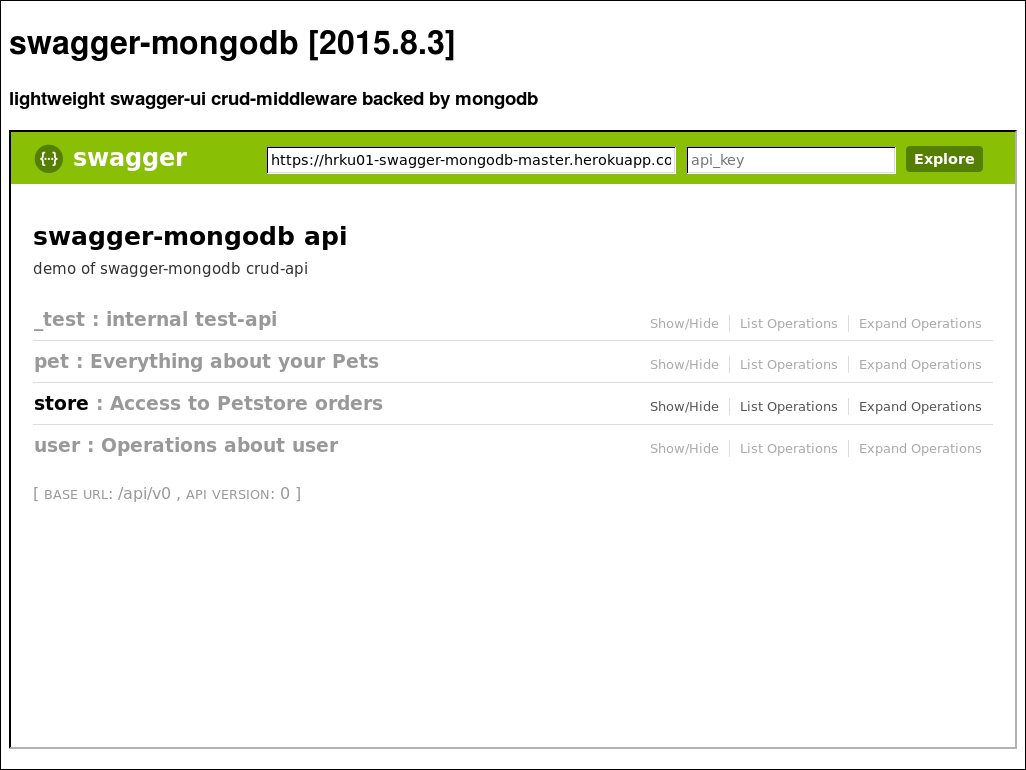Click the 'lightweight swagger-ui crud-middleware' subtitle
Image resolution: width=1026 pixels, height=770 pixels.
point(274,99)
